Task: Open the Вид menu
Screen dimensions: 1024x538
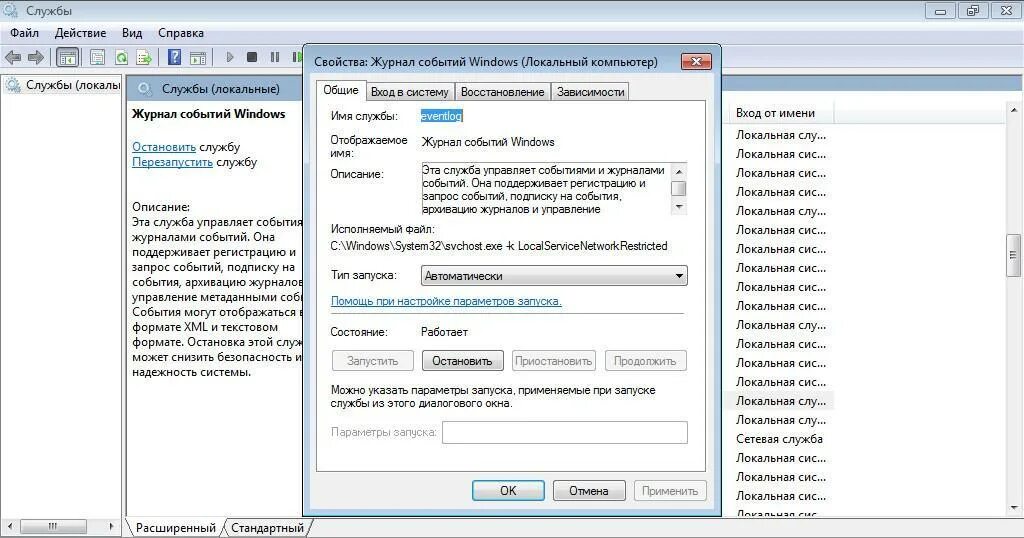Action: click(x=132, y=33)
